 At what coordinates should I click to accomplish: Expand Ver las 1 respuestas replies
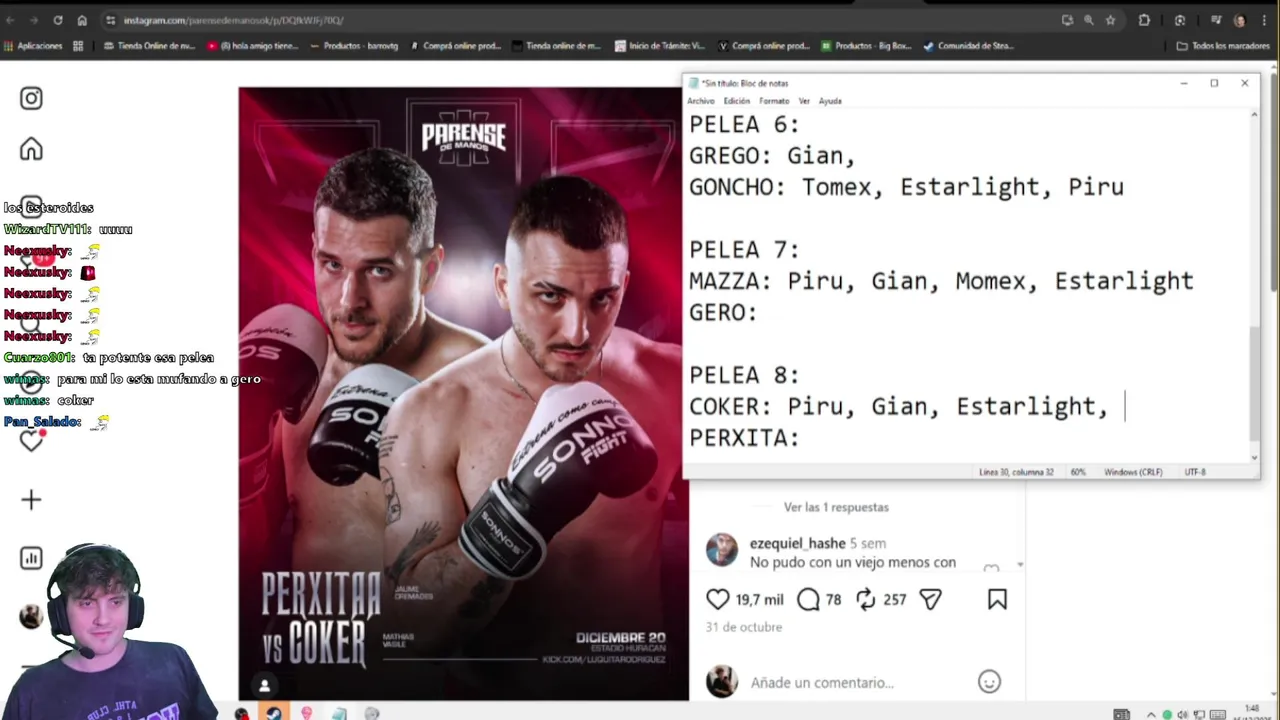tap(836, 507)
